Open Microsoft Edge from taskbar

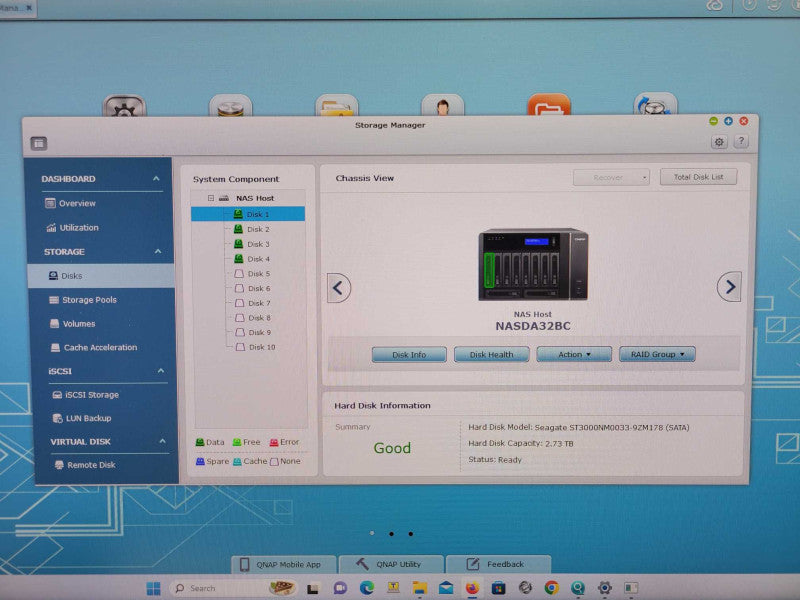coord(366,588)
